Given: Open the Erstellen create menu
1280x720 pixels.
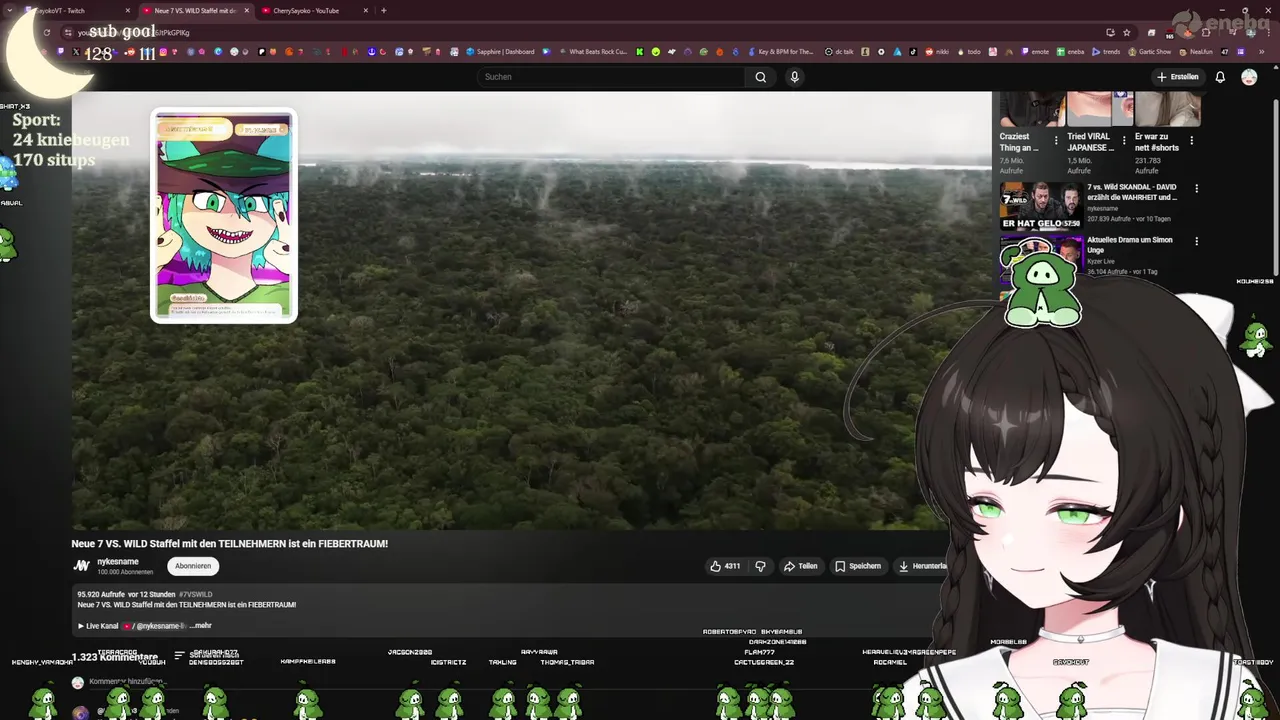Looking at the screenshot, I should (x=1178, y=77).
